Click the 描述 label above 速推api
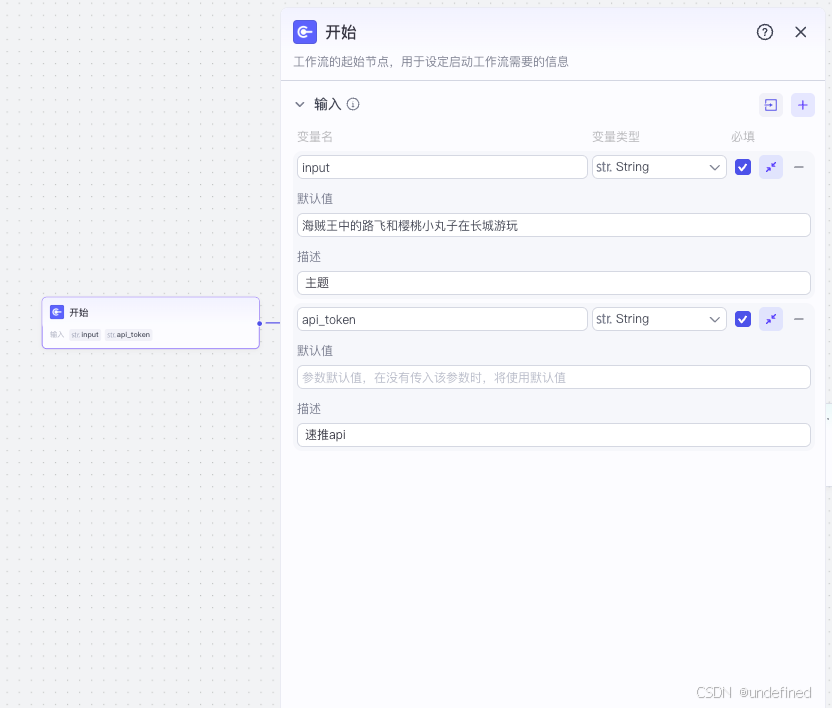The height and width of the screenshot is (708, 832). pos(309,409)
